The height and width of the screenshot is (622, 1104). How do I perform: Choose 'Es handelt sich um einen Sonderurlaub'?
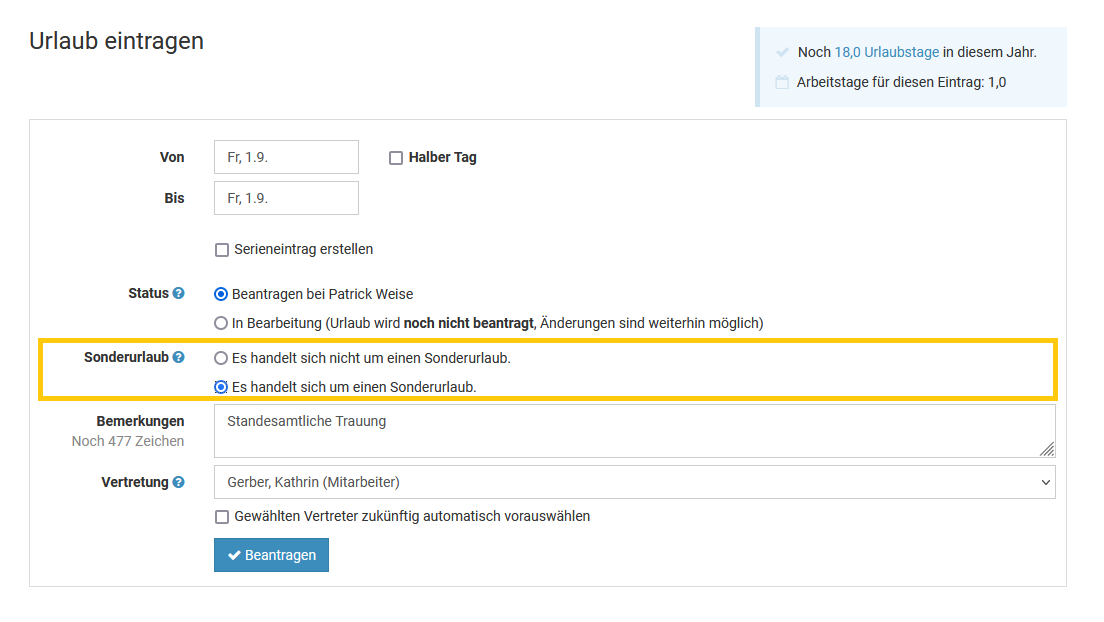221,387
